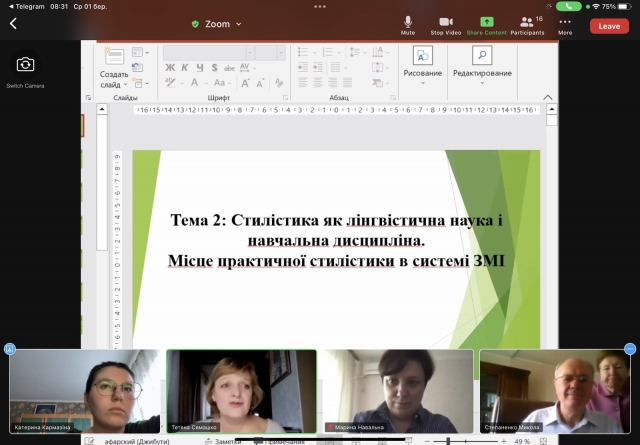Viewport: 640px width, 445px height.
Task: Tap the Switch Camera icon
Action: [25, 66]
